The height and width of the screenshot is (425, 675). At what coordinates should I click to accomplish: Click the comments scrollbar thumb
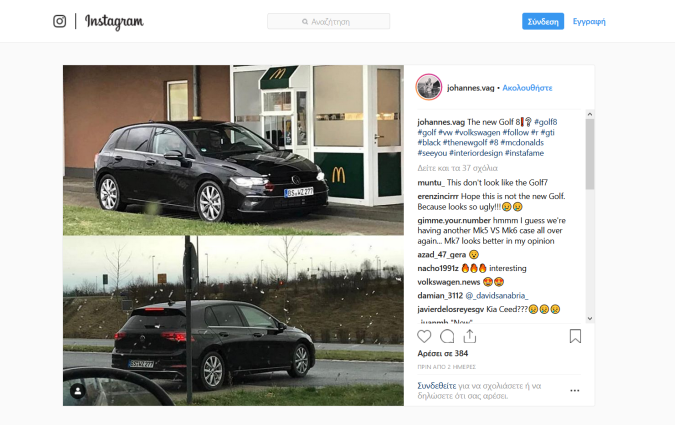tap(590, 154)
